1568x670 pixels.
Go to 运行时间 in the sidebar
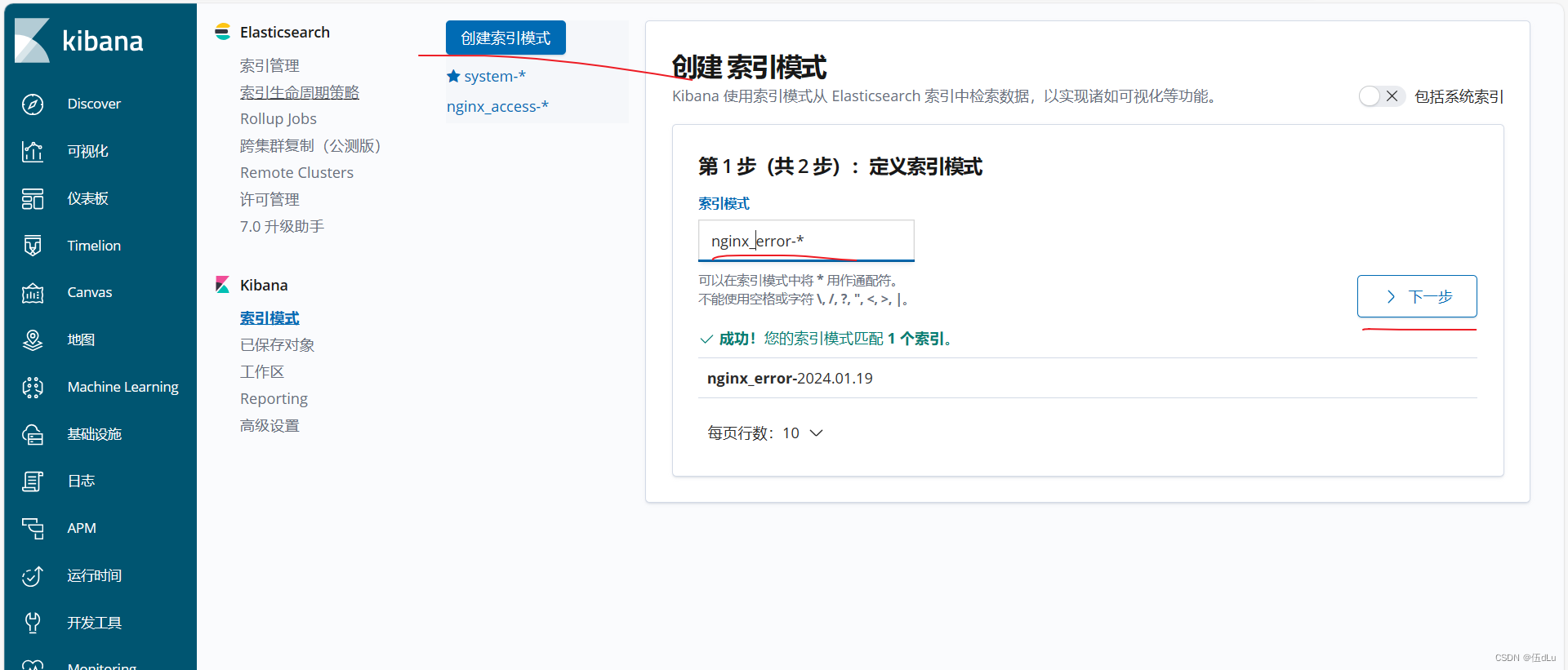94,575
